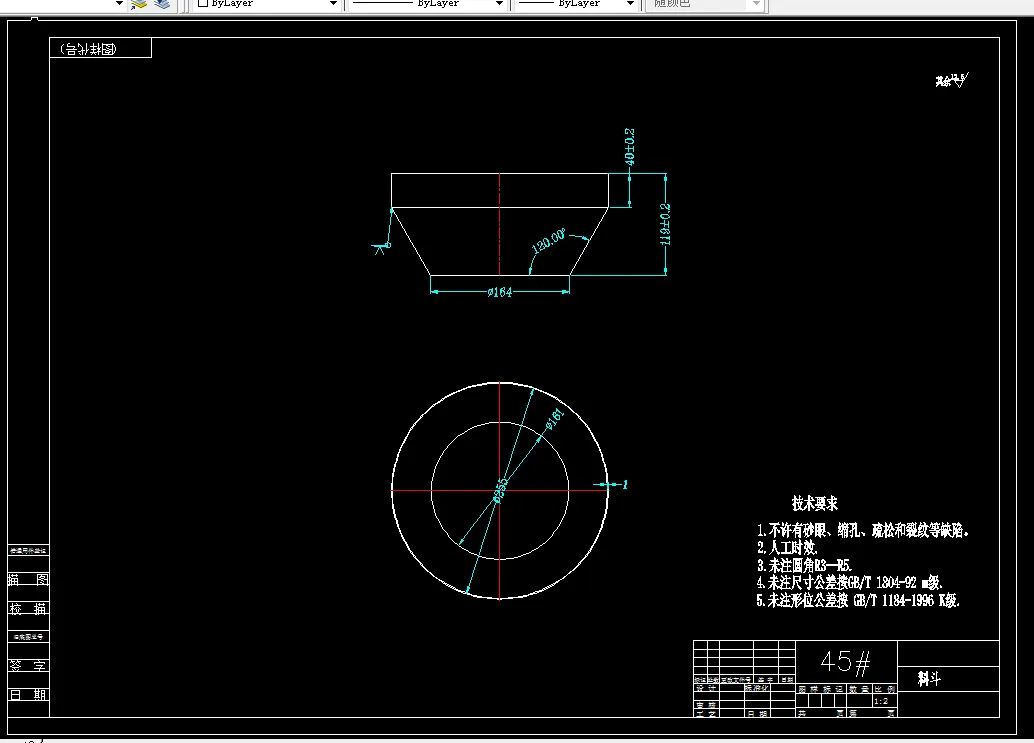The image size is (1034, 743).
Task: Click the 日期 cell in left margin
Action: [28, 695]
